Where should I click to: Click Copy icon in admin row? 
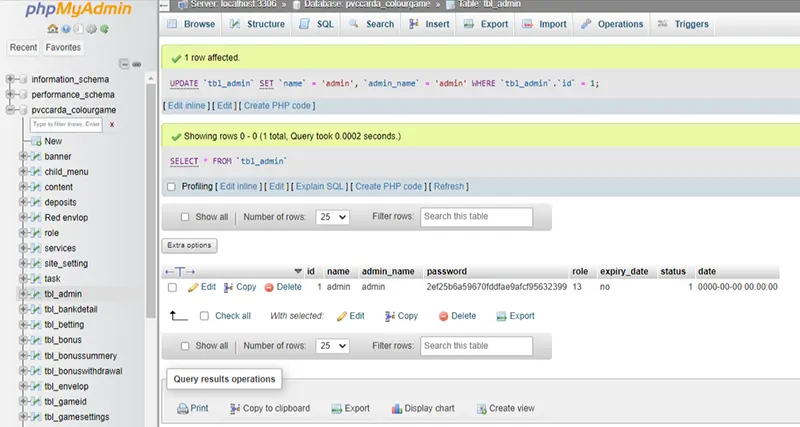click(229, 287)
